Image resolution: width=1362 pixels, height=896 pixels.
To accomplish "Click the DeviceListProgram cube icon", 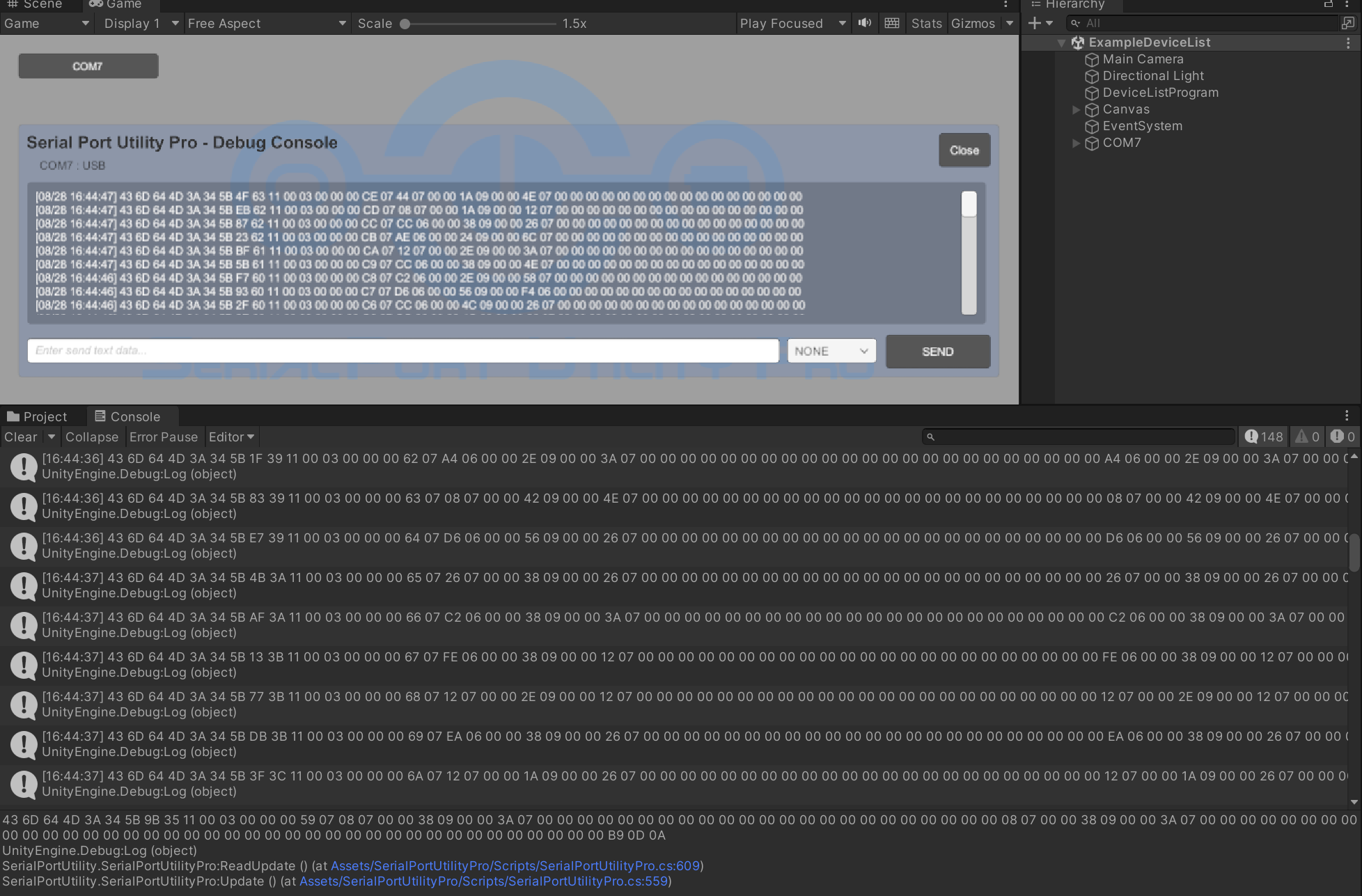I will pyautogui.click(x=1092, y=93).
